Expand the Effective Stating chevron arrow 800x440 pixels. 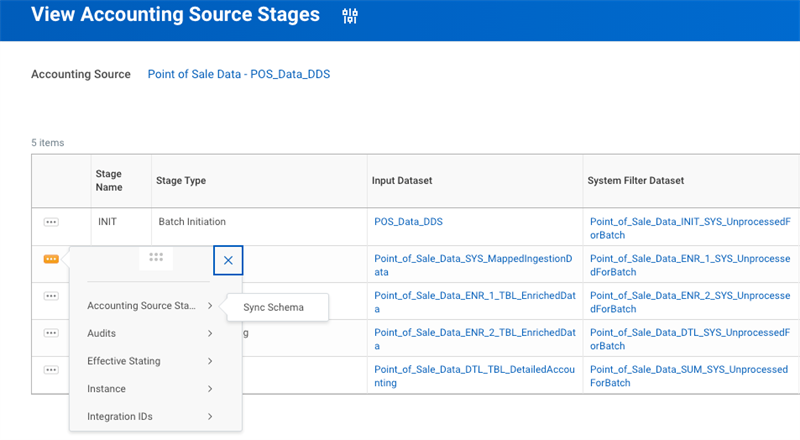coord(210,361)
